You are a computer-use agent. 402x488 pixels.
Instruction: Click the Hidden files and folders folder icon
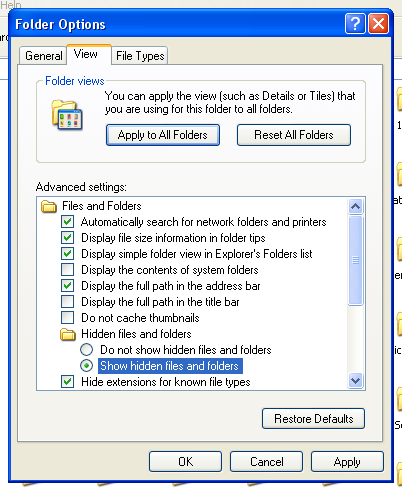(68, 334)
